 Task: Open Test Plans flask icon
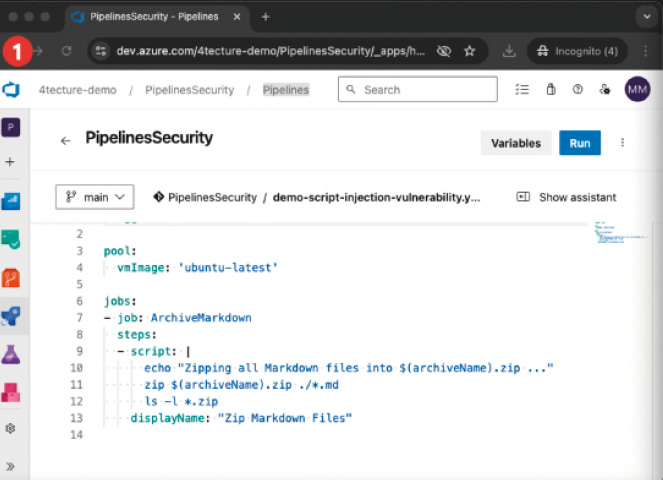coord(11,354)
